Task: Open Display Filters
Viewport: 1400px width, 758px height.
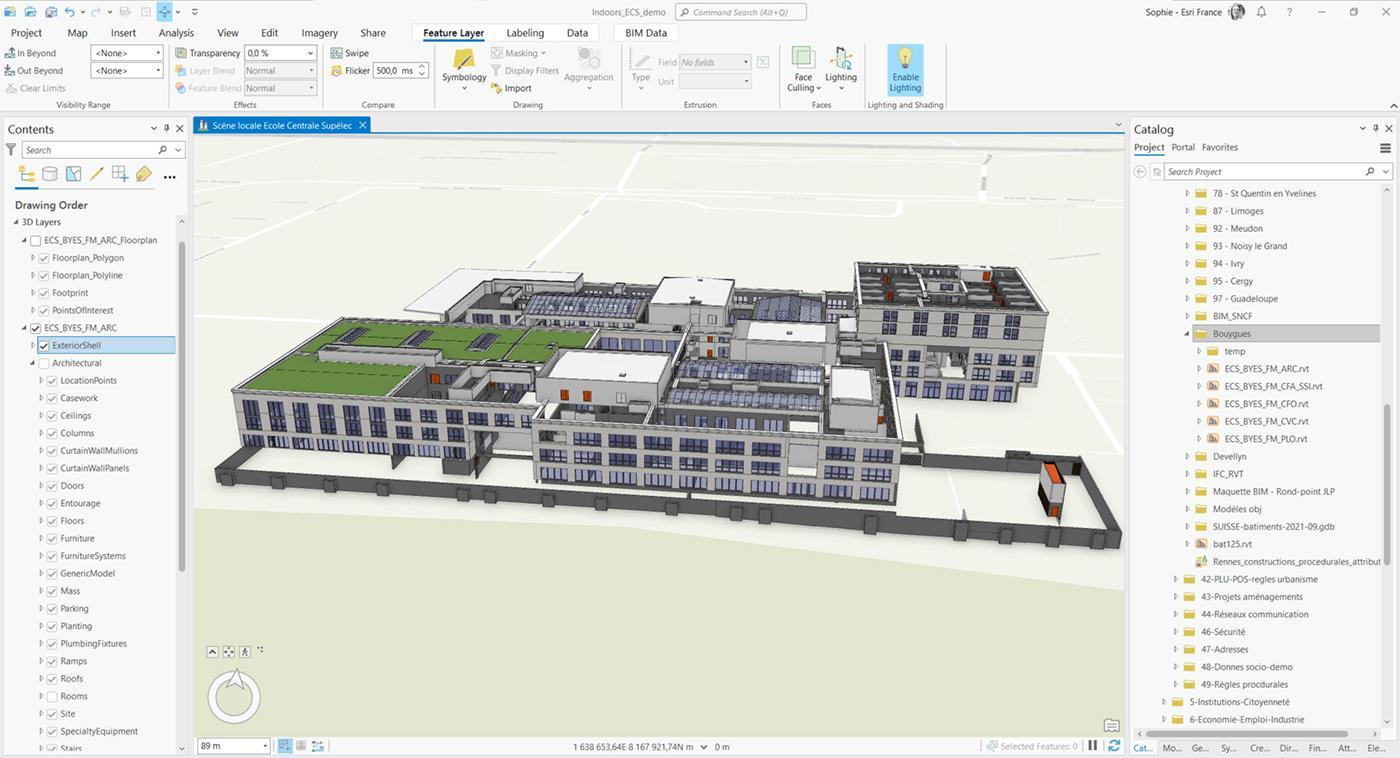Action: 525,71
